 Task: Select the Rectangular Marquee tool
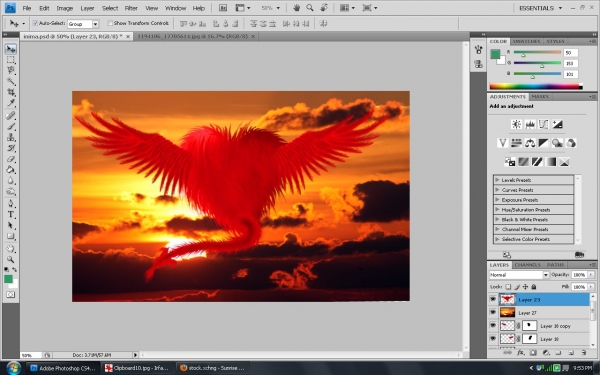[11, 60]
